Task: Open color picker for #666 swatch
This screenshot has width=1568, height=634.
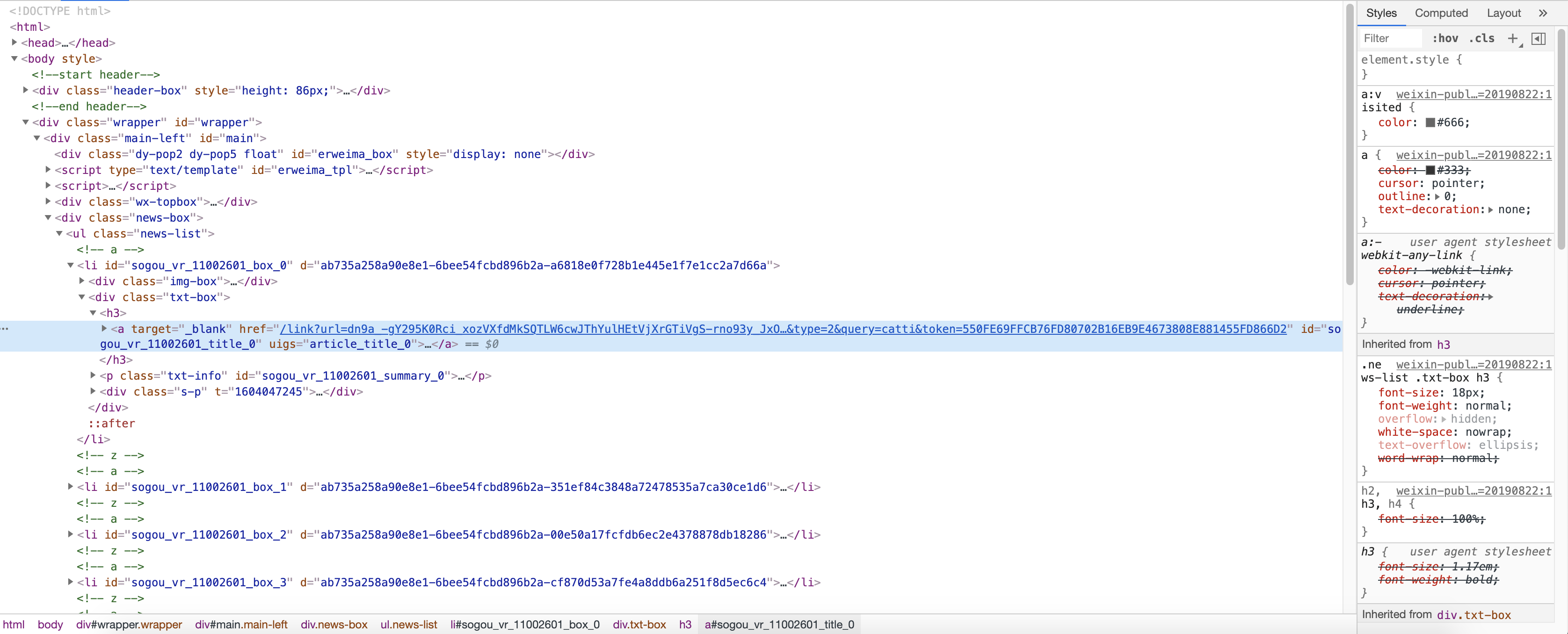Action: pos(1430,123)
